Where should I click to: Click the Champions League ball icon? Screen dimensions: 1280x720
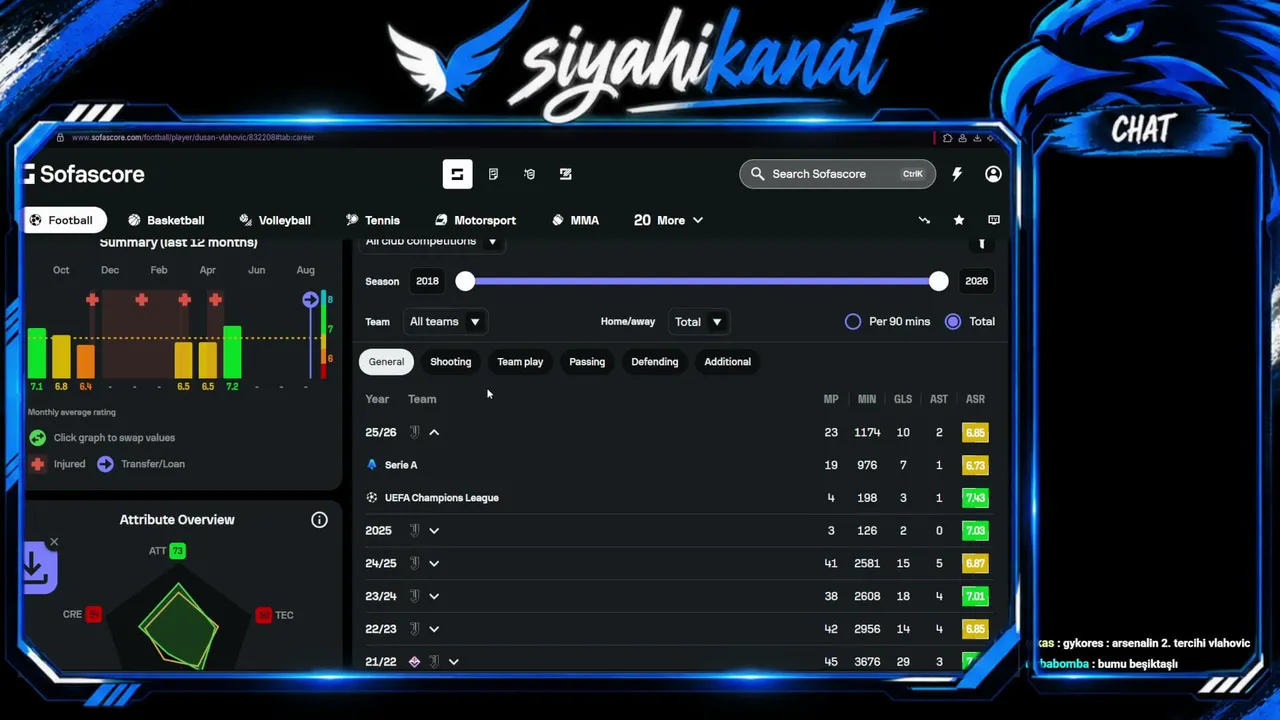click(372, 498)
